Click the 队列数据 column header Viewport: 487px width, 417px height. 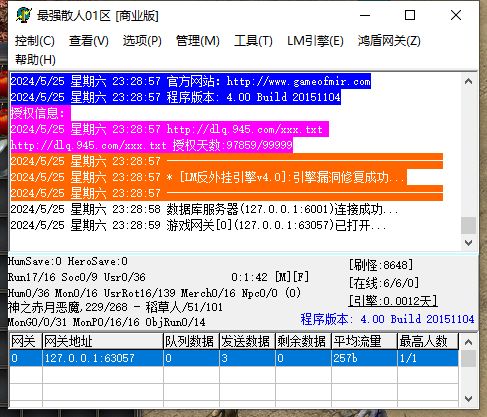point(191,341)
